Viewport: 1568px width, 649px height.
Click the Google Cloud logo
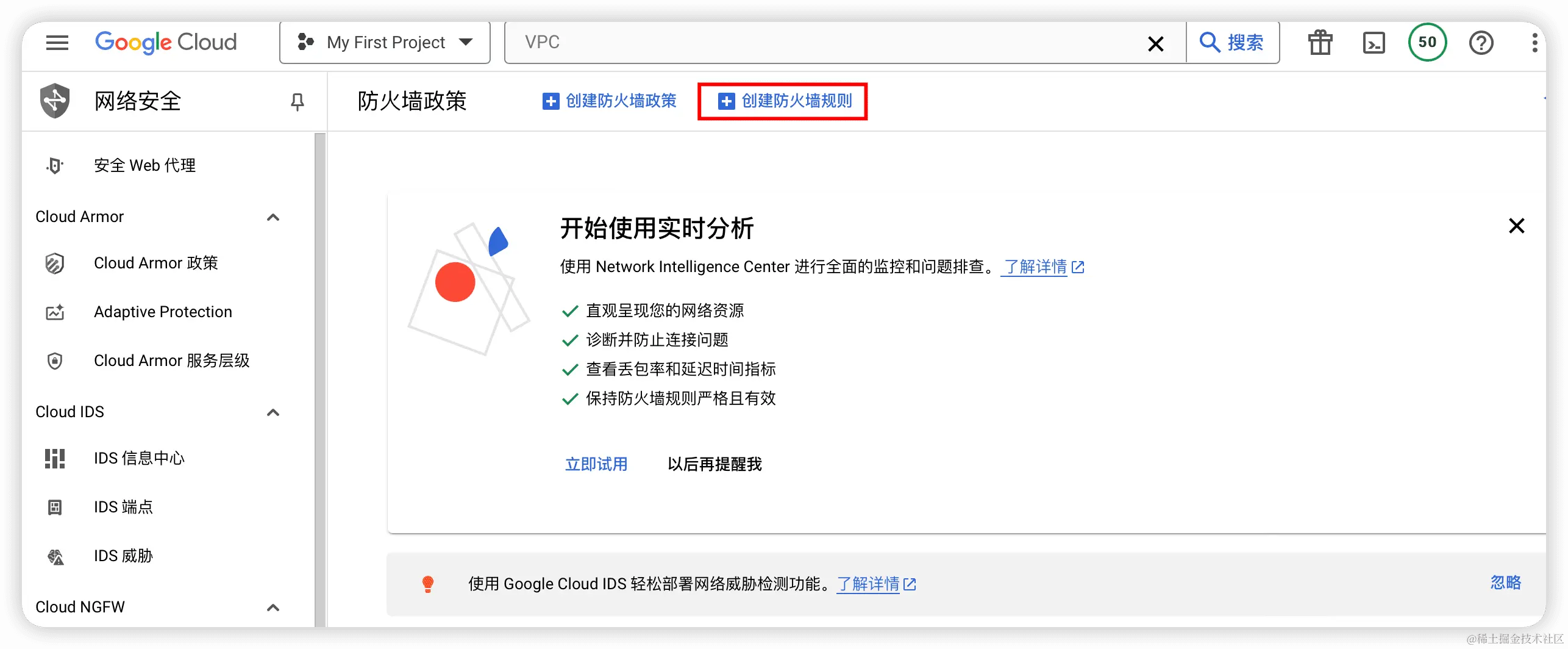[166, 42]
